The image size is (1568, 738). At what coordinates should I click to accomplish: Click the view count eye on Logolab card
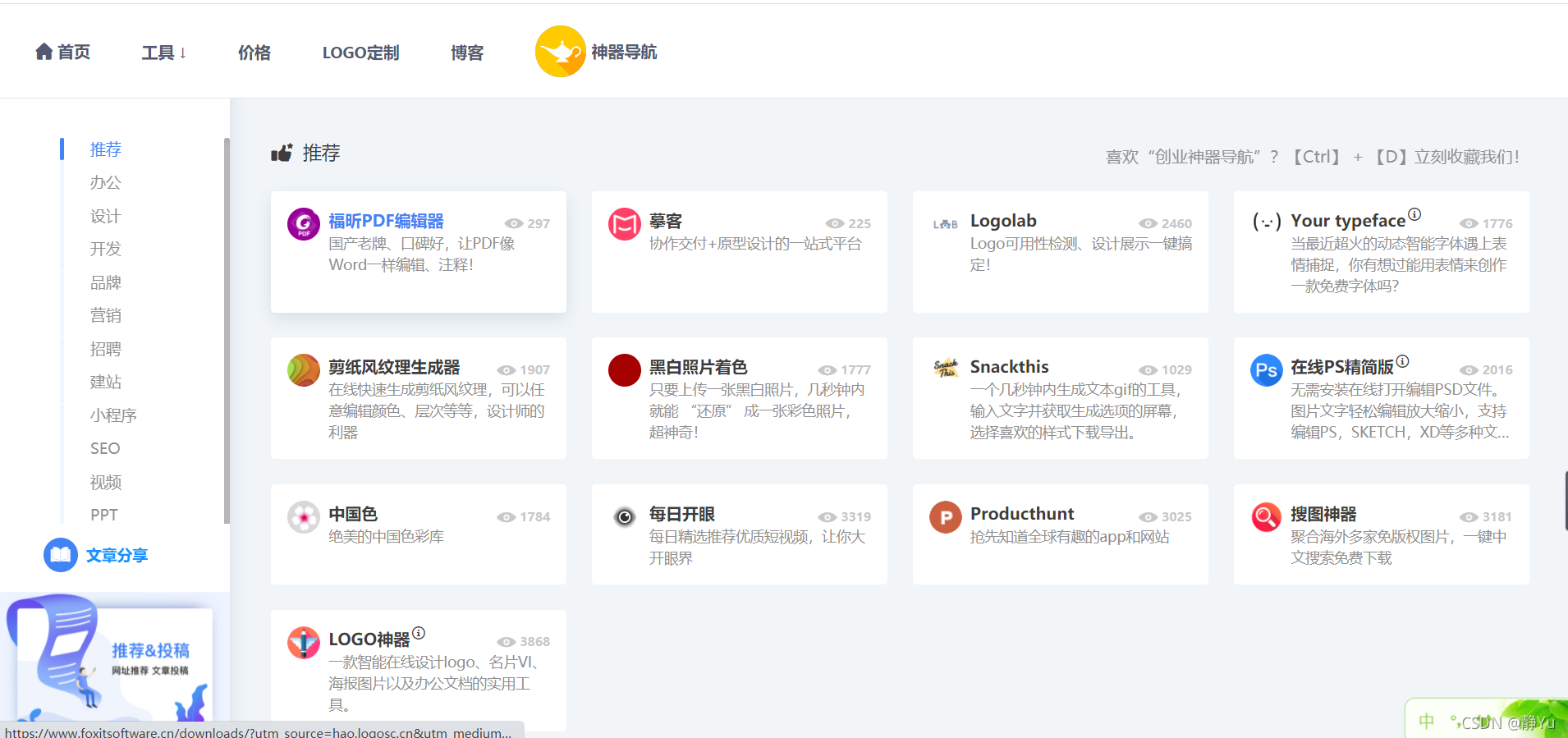[1148, 223]
